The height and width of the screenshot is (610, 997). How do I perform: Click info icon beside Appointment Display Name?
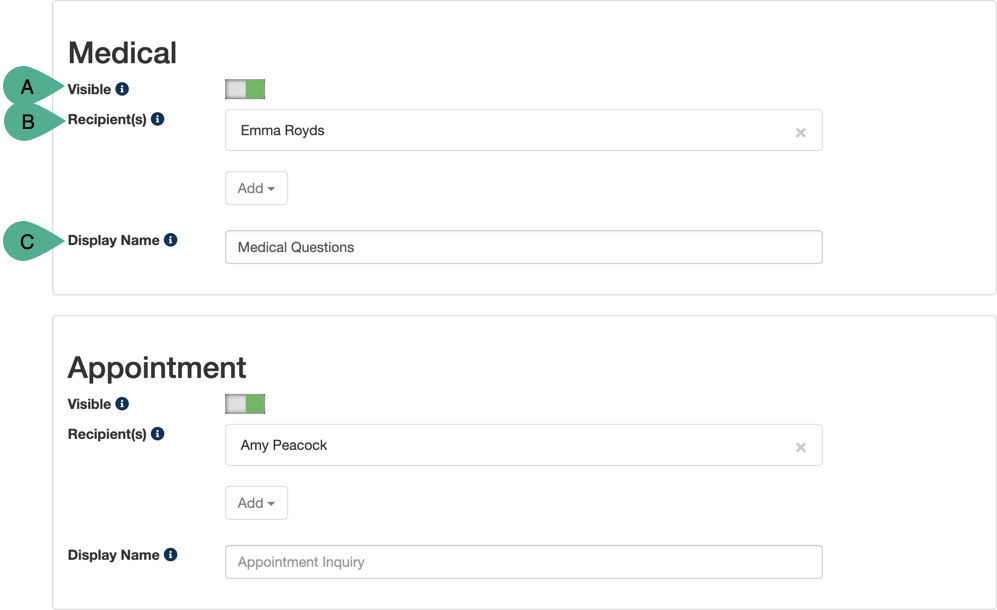171,555
